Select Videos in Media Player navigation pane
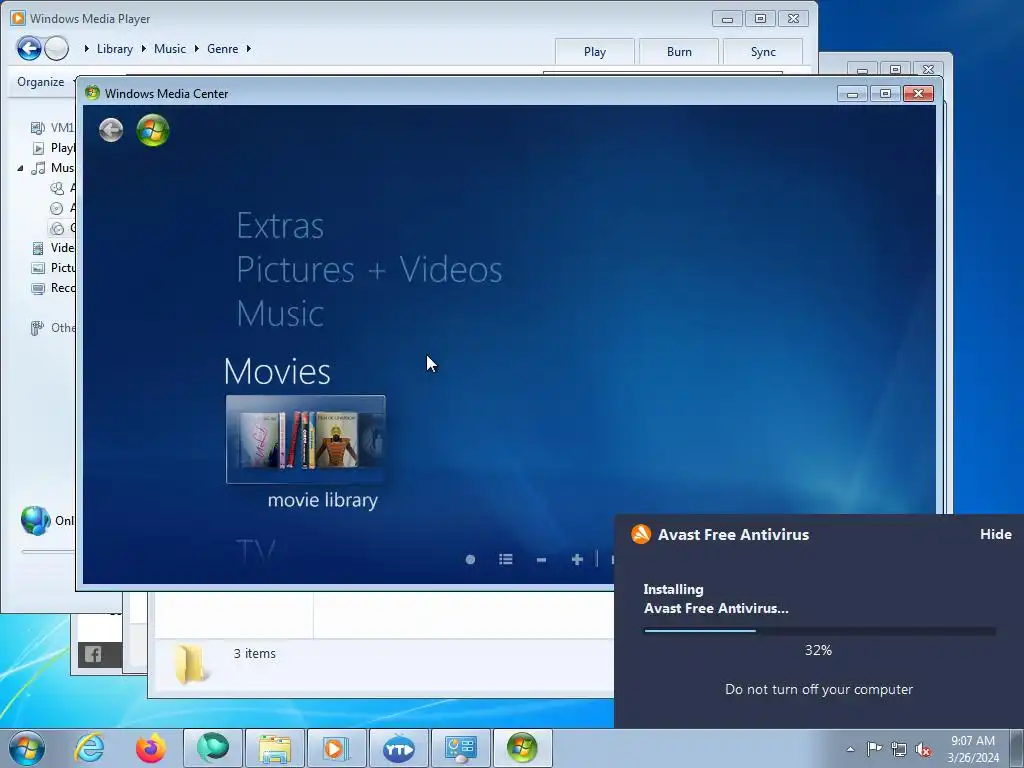Screen dimensions: 1024x768 [x=54, y=248]
